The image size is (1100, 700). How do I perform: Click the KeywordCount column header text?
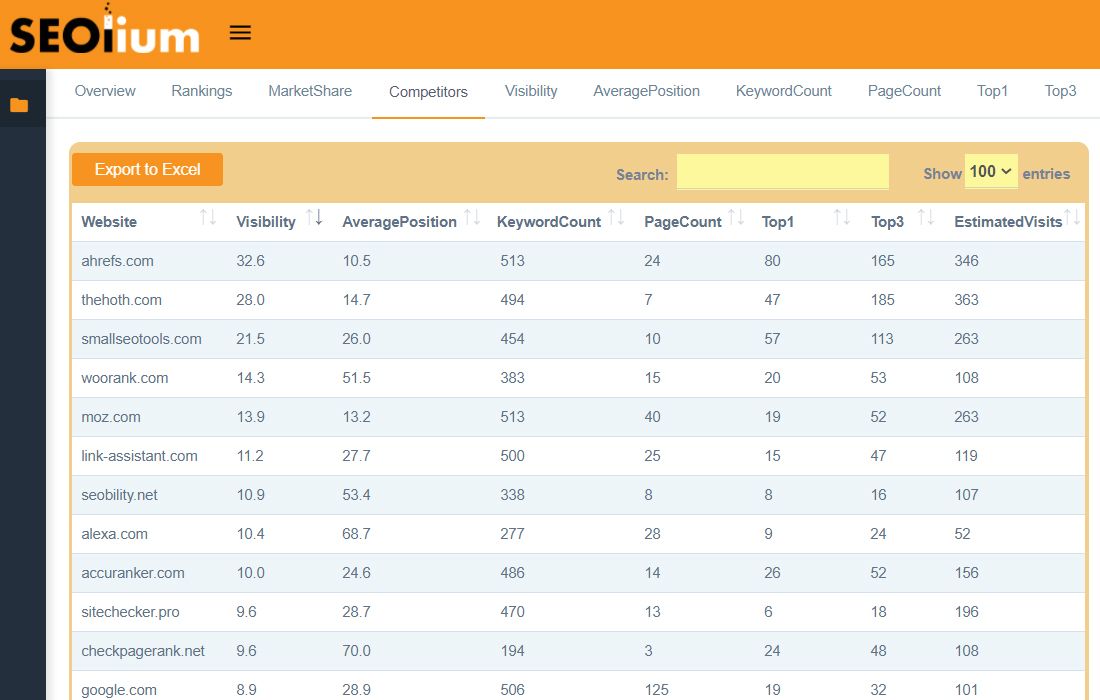(x=549, y=222)
